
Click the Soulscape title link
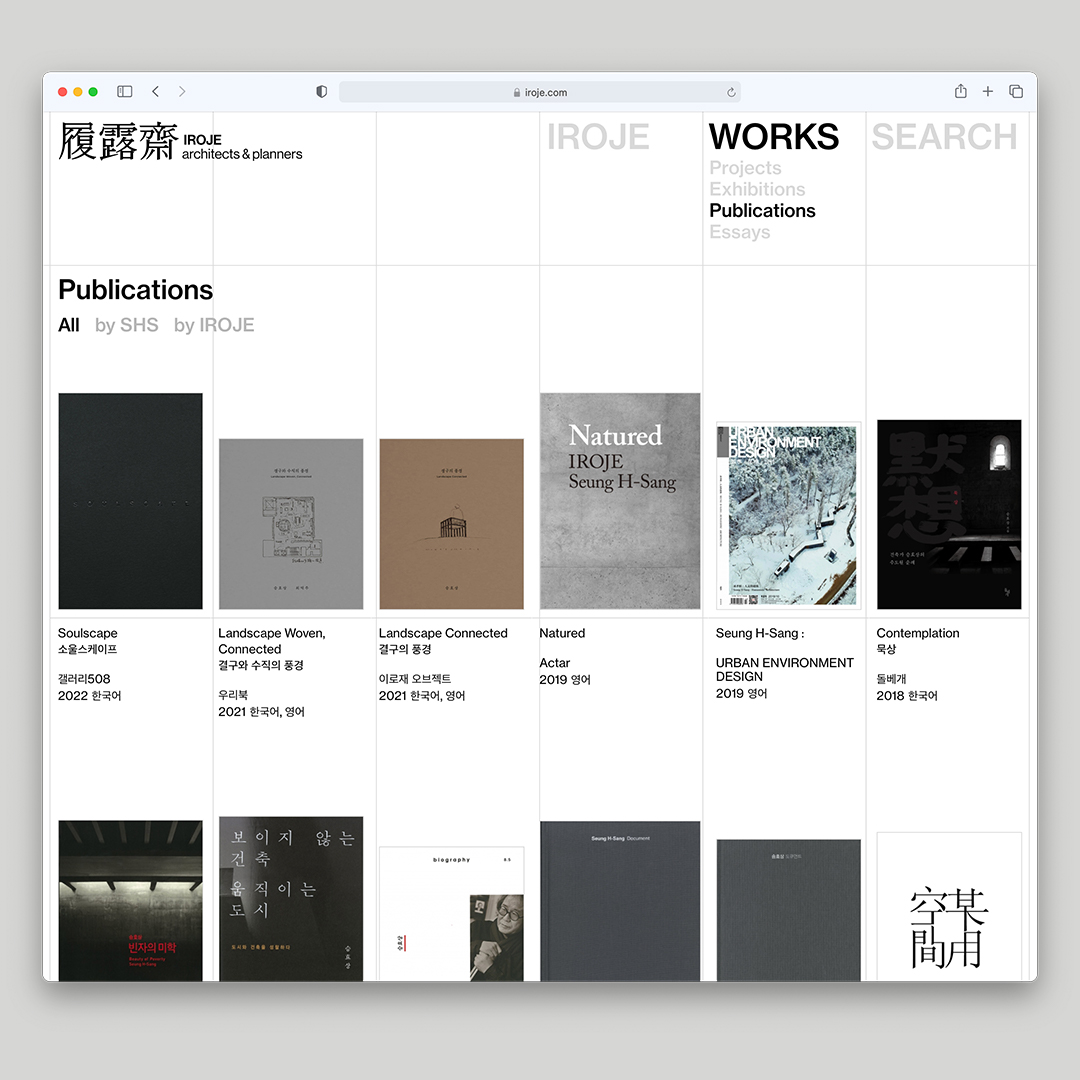pos(87,633)
